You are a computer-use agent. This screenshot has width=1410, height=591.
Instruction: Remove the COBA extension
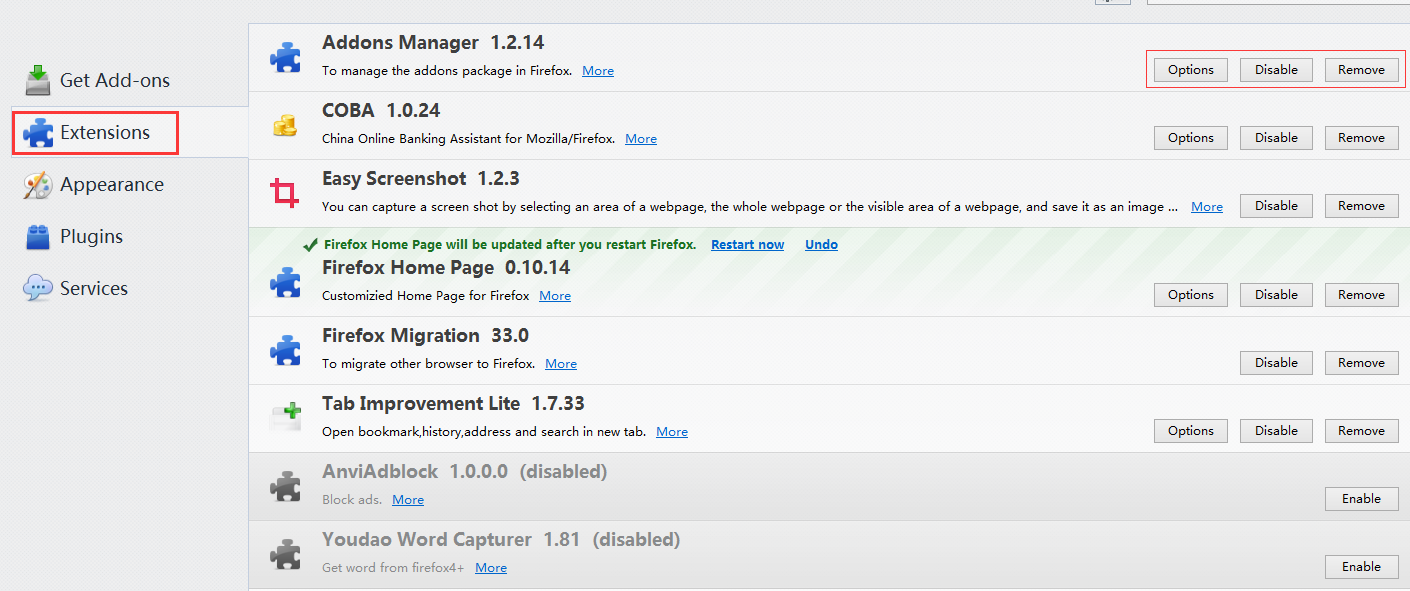[1361, 137]
